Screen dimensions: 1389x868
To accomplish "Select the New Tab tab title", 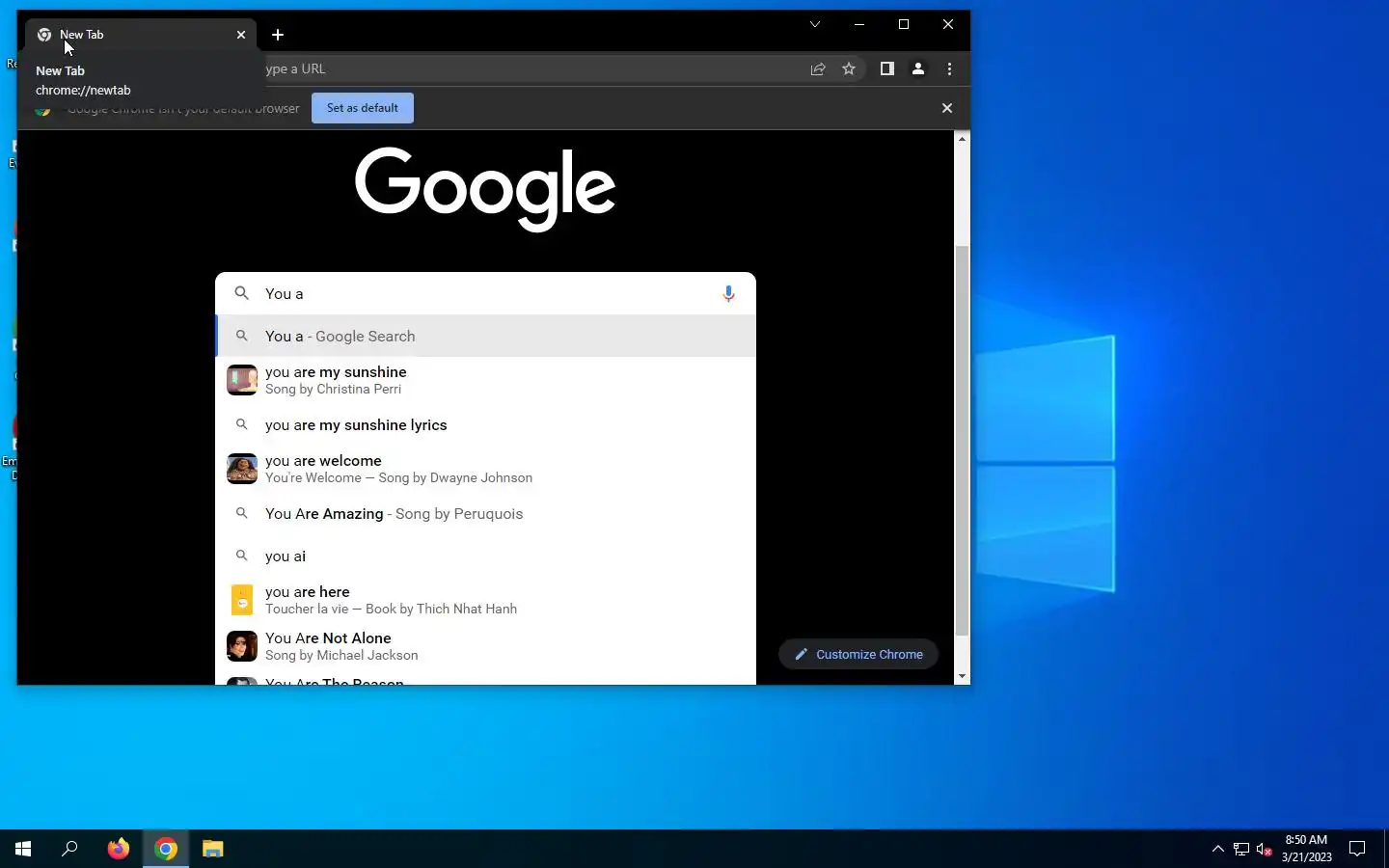I will click(x=82, y=35).
